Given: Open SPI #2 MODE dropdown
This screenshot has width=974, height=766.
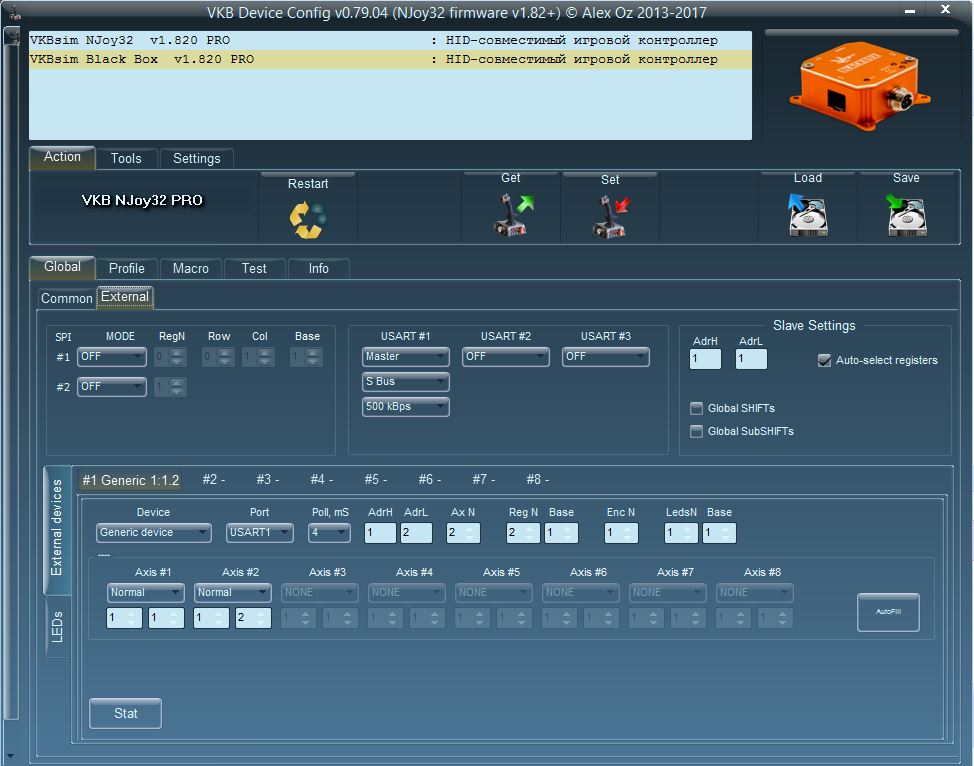Looking at the screenshot, I should click(x=112, y=386).
